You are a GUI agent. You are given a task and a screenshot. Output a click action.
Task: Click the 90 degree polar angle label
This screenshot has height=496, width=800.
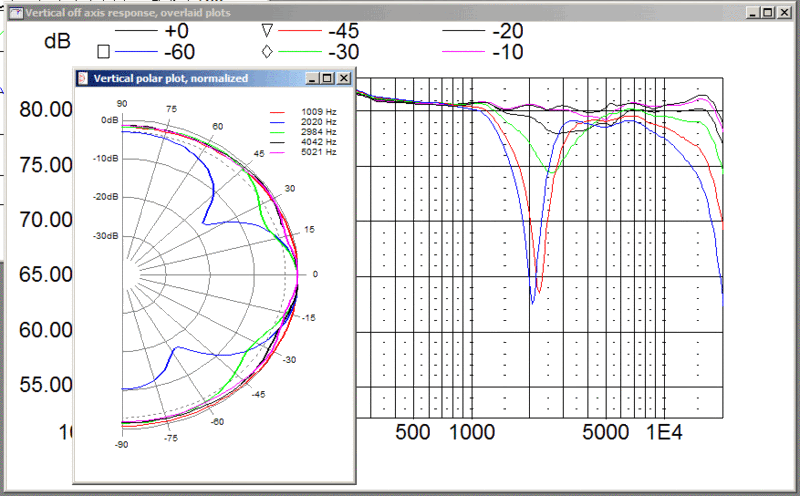tap(121, 104)
